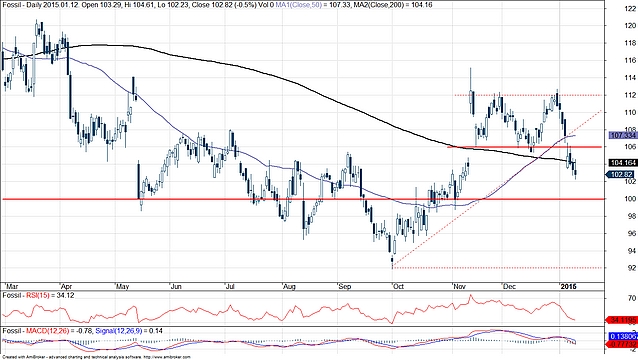638x360 pixels.
Task: Click the 92 price axis label
Action: tap(631, 268)
